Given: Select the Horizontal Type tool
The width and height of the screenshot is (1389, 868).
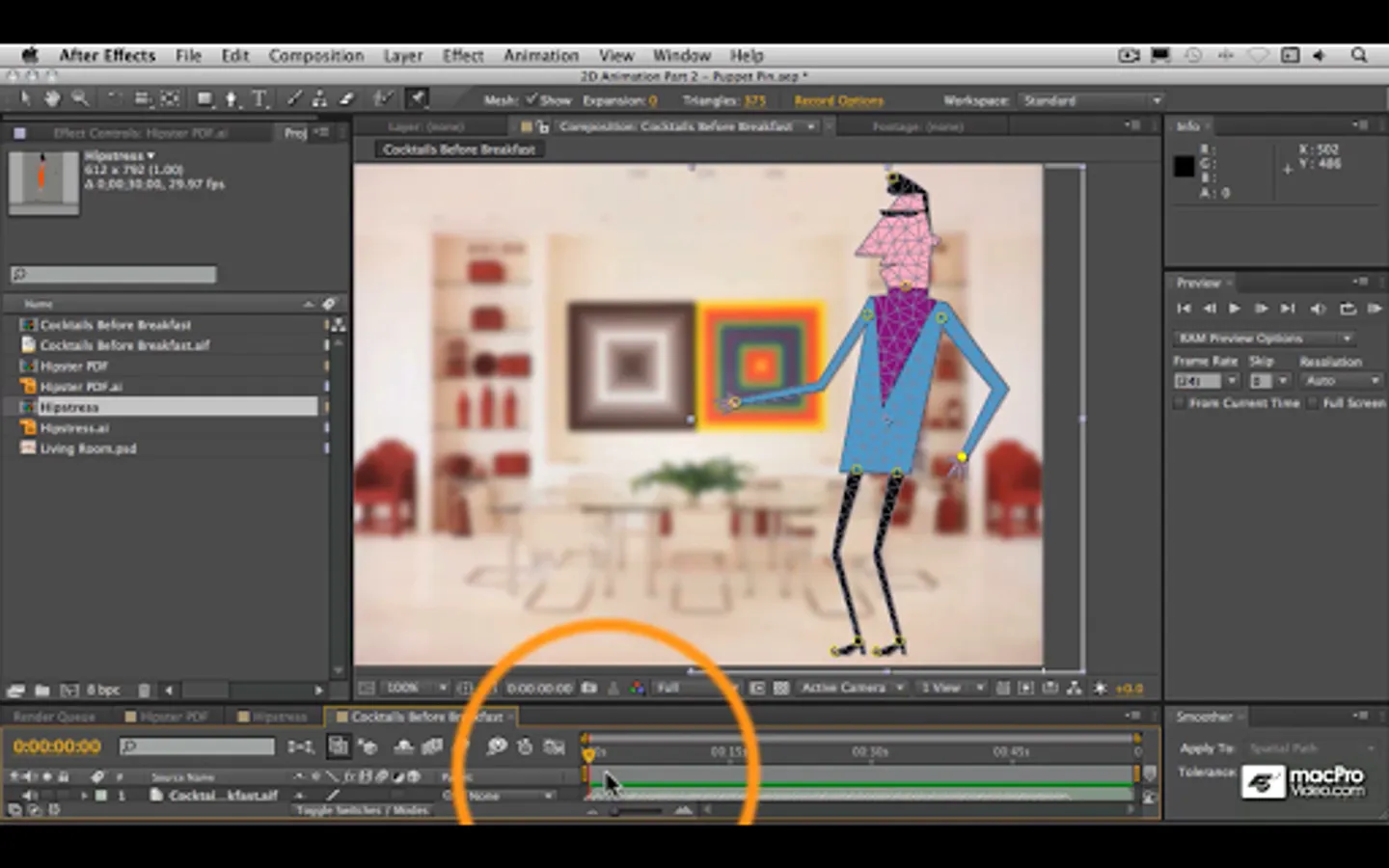Looking at the screenshot, I should click(259, 98).
